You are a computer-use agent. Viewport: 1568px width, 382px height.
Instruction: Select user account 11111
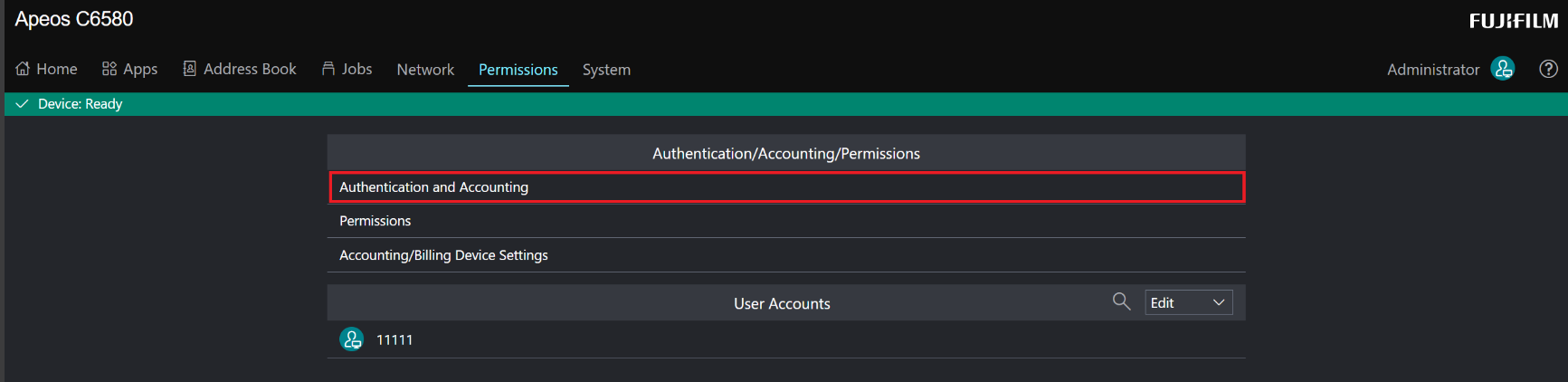(x=394, y=340)
